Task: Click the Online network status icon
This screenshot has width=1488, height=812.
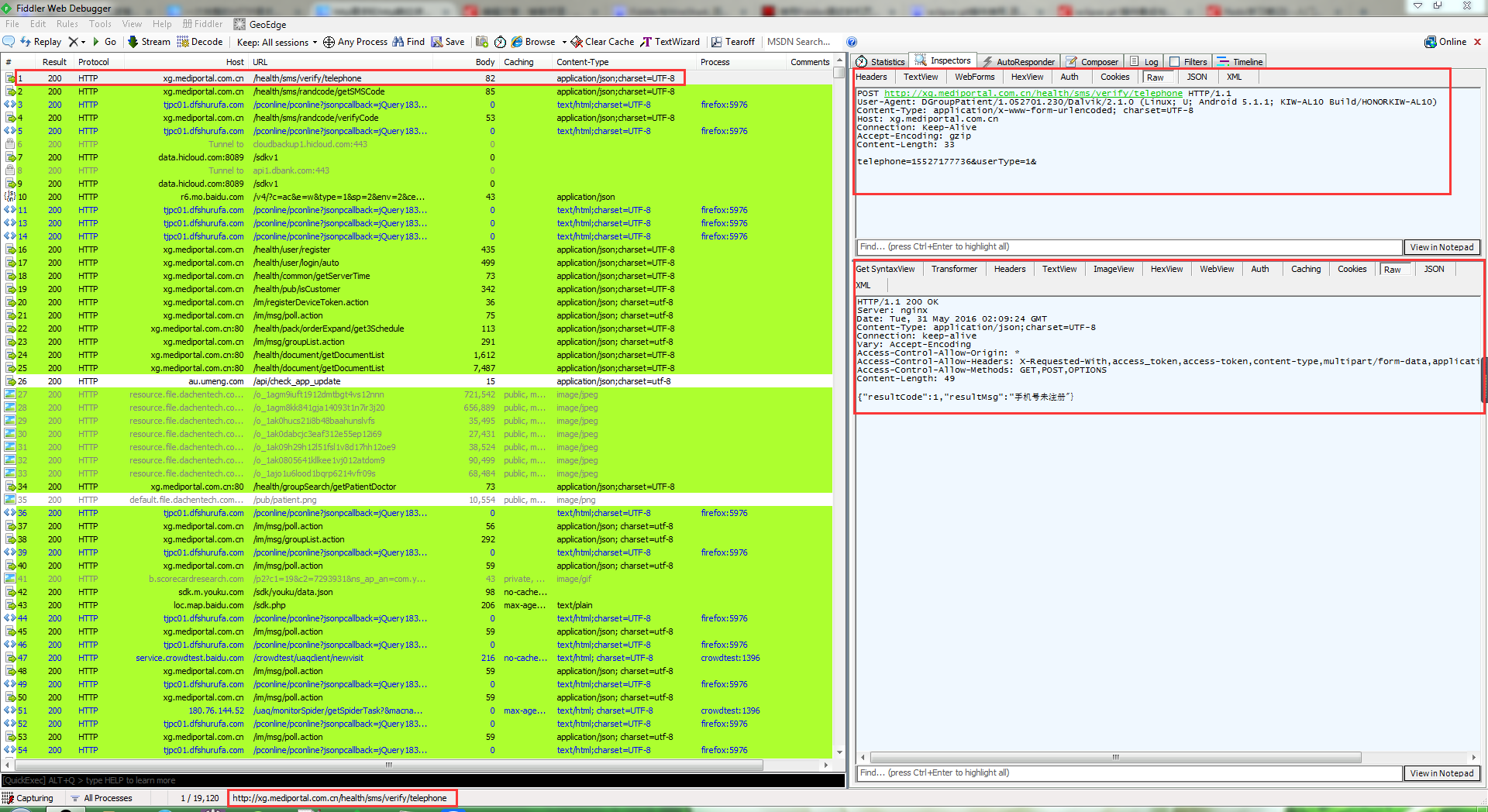Action: (1431, 42)
